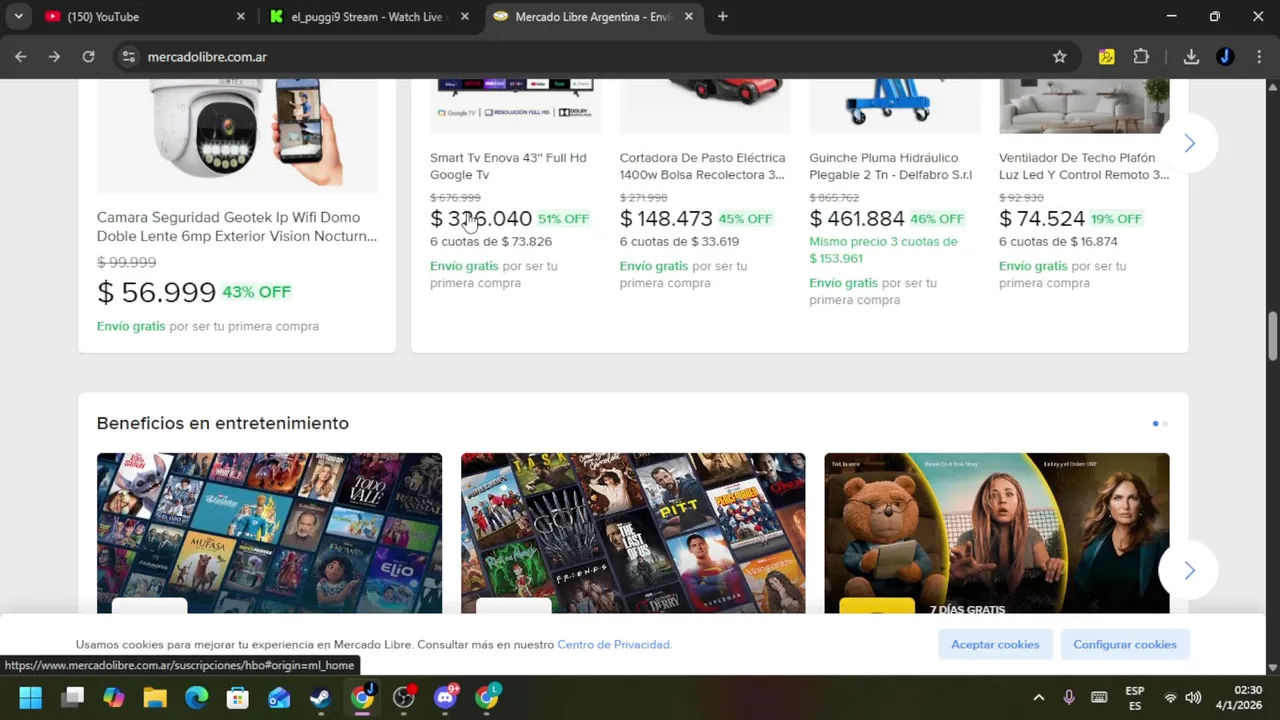The height and width of the screenshot is (720, 1280).
Task: Click the Smart Tv Enova product thumbnail
Action: pos(515,106)
